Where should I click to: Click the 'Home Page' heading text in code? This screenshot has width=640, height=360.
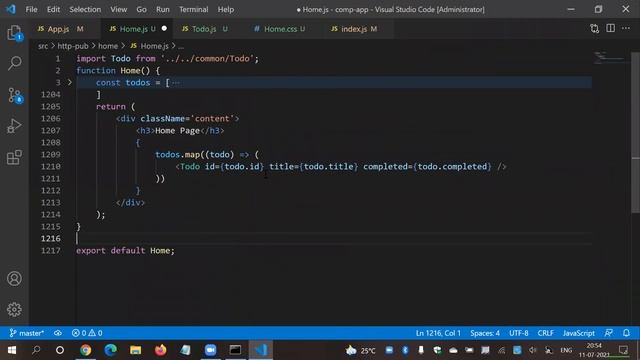coord(177,131)
